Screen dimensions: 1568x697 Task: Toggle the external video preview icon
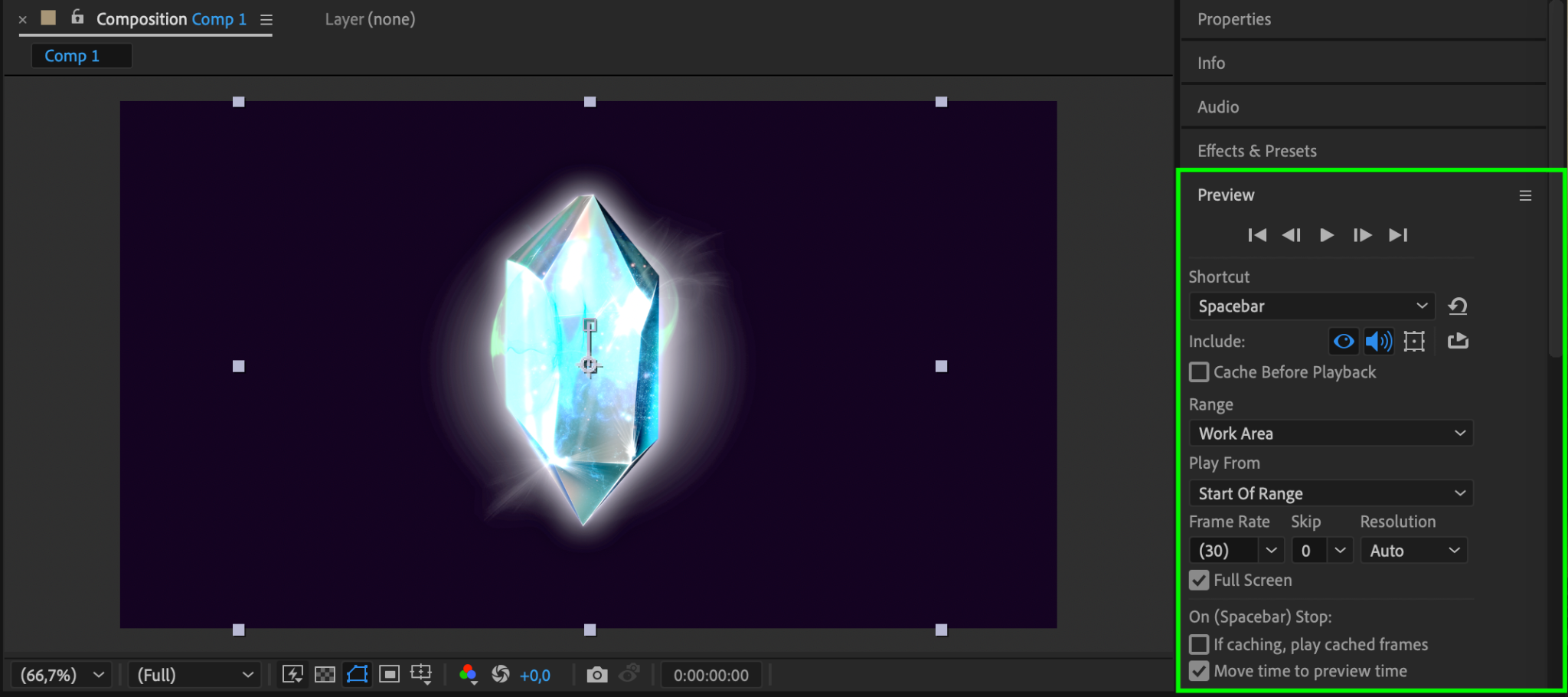(1458, 341)
